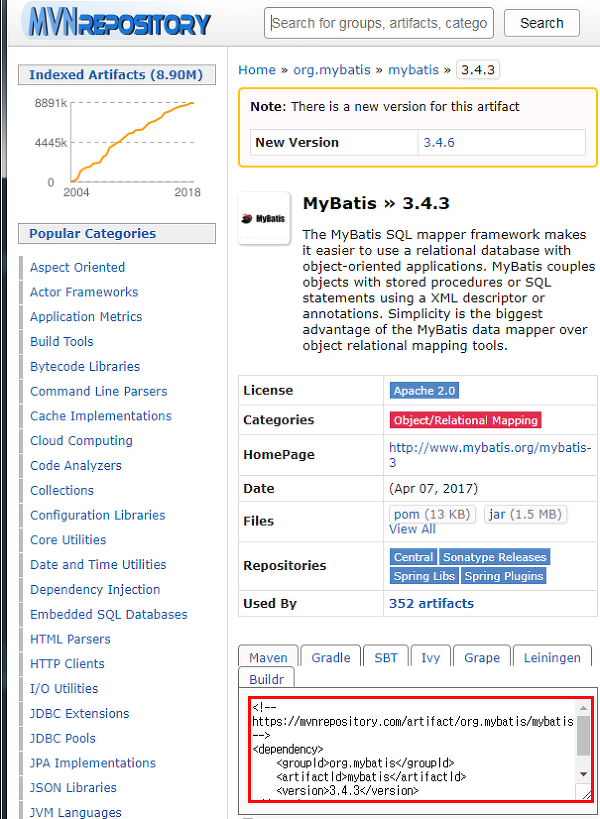Open the Build Tools category
This screenshot has width=600, height=819.
coord(62,342)
